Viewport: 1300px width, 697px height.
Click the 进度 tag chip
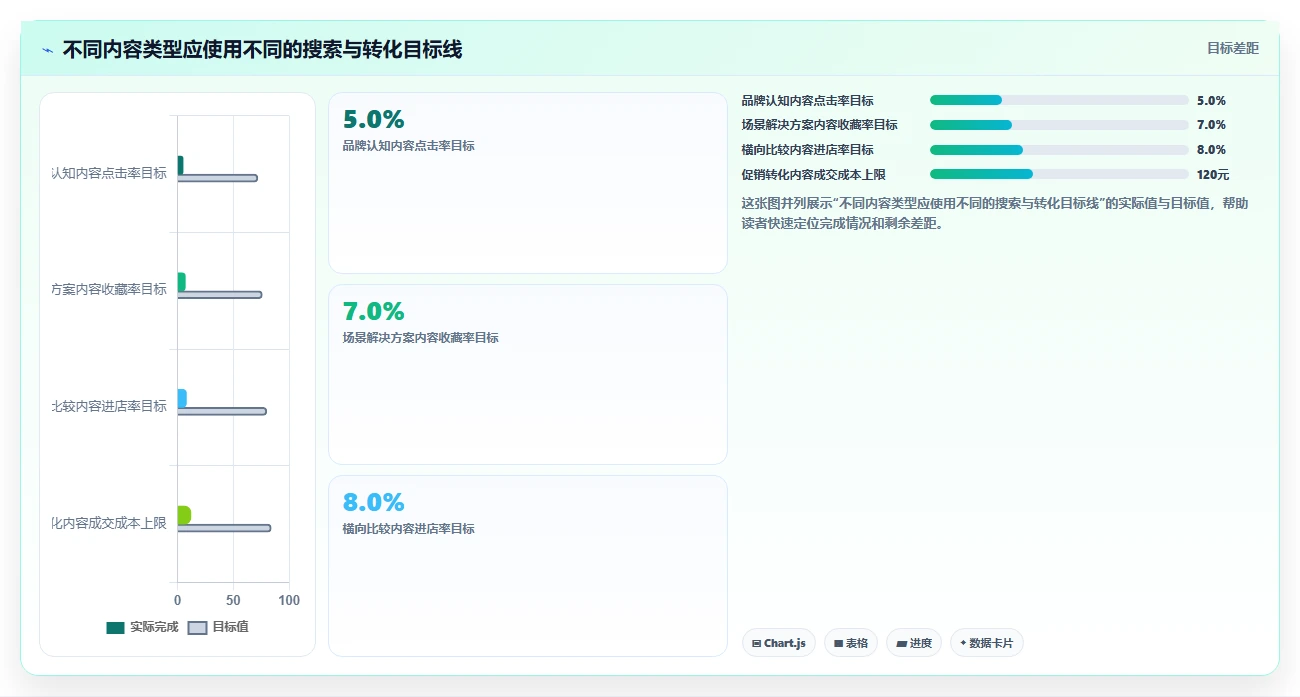[914, 643]
